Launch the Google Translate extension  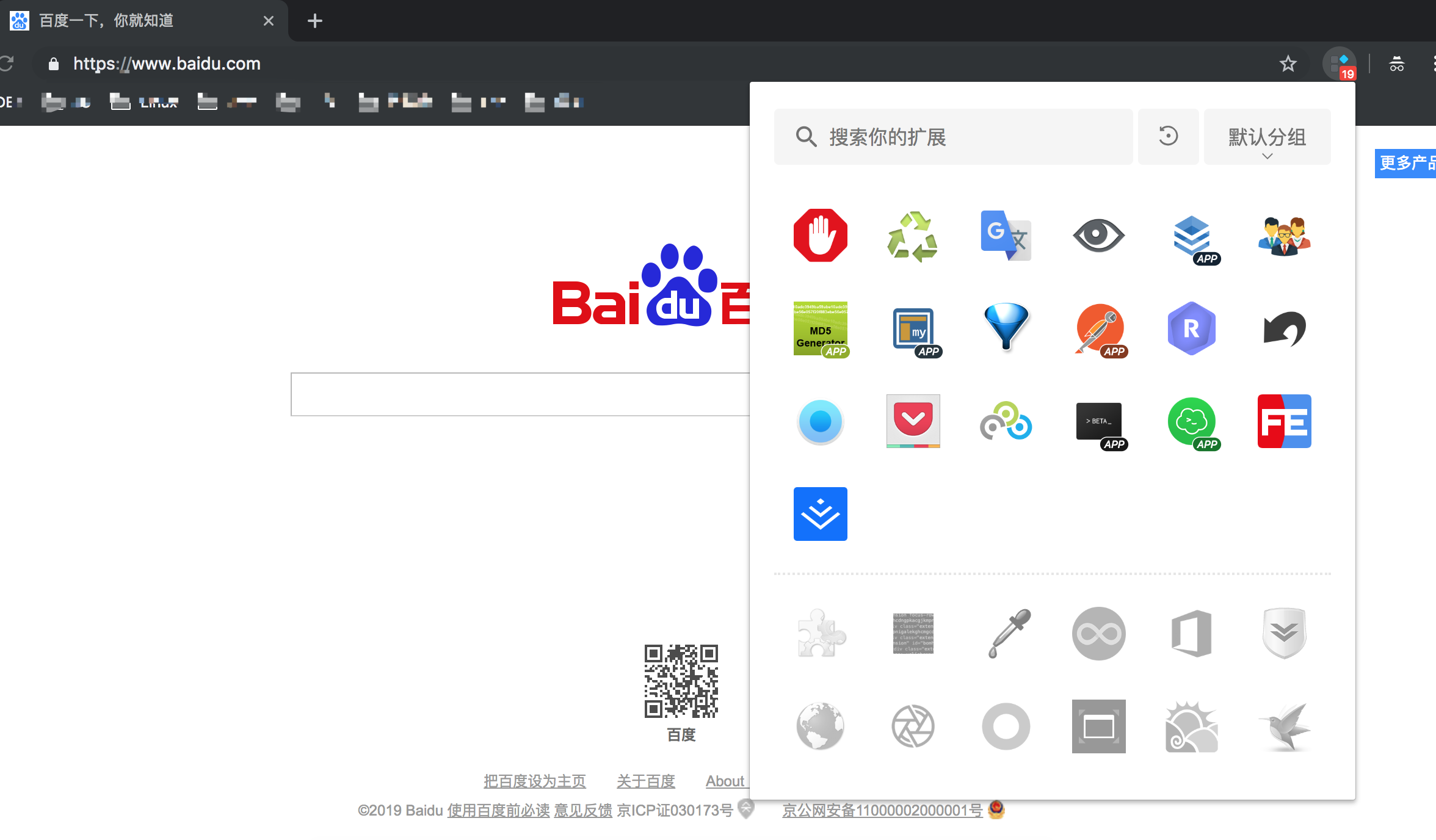[1006, 236]
